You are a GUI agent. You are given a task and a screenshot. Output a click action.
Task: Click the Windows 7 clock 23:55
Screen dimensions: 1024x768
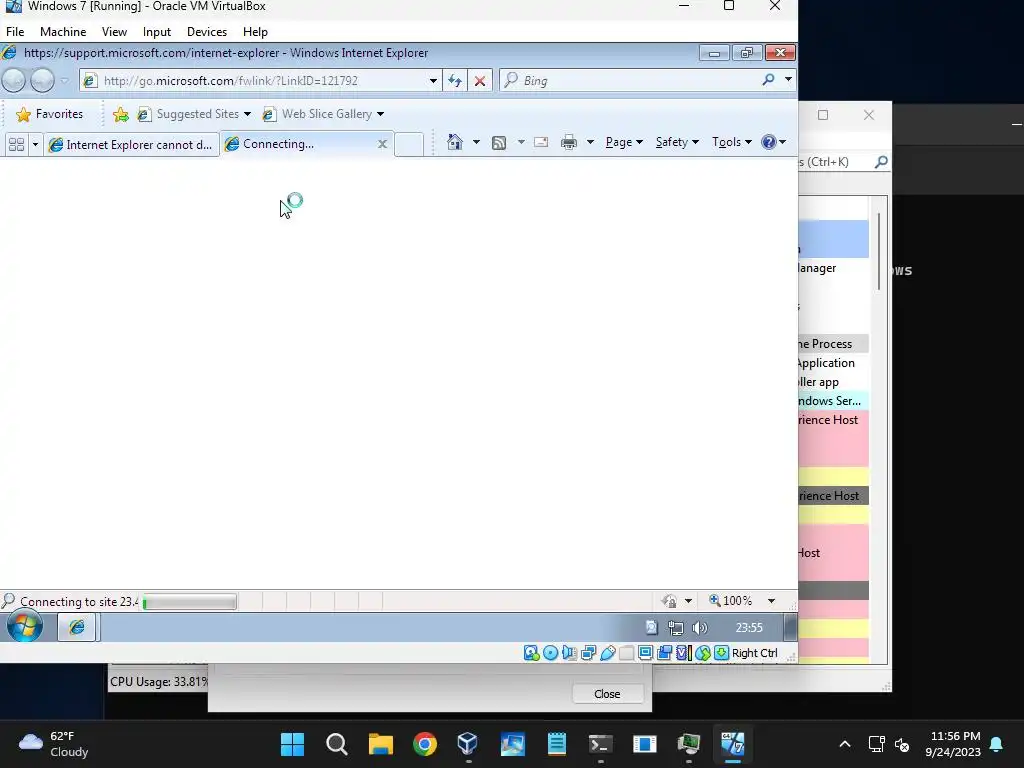pyautogui.click(x=749, y=628)
